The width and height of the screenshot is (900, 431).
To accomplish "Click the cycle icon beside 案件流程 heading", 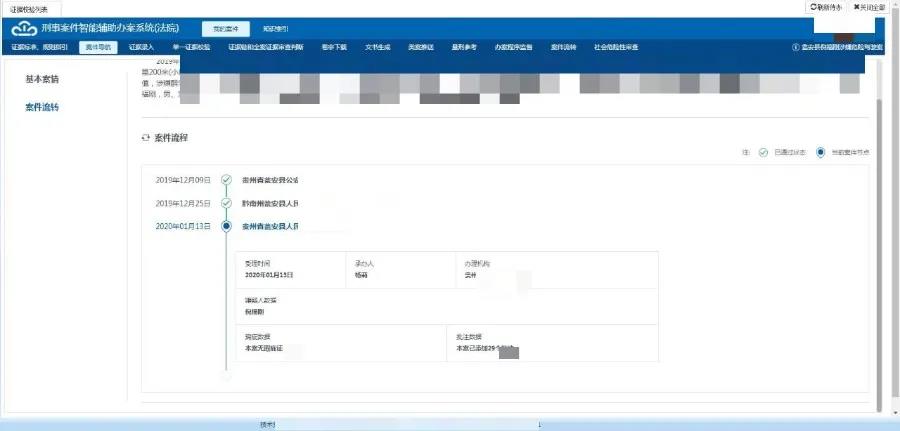I will (x=146, y=137).
